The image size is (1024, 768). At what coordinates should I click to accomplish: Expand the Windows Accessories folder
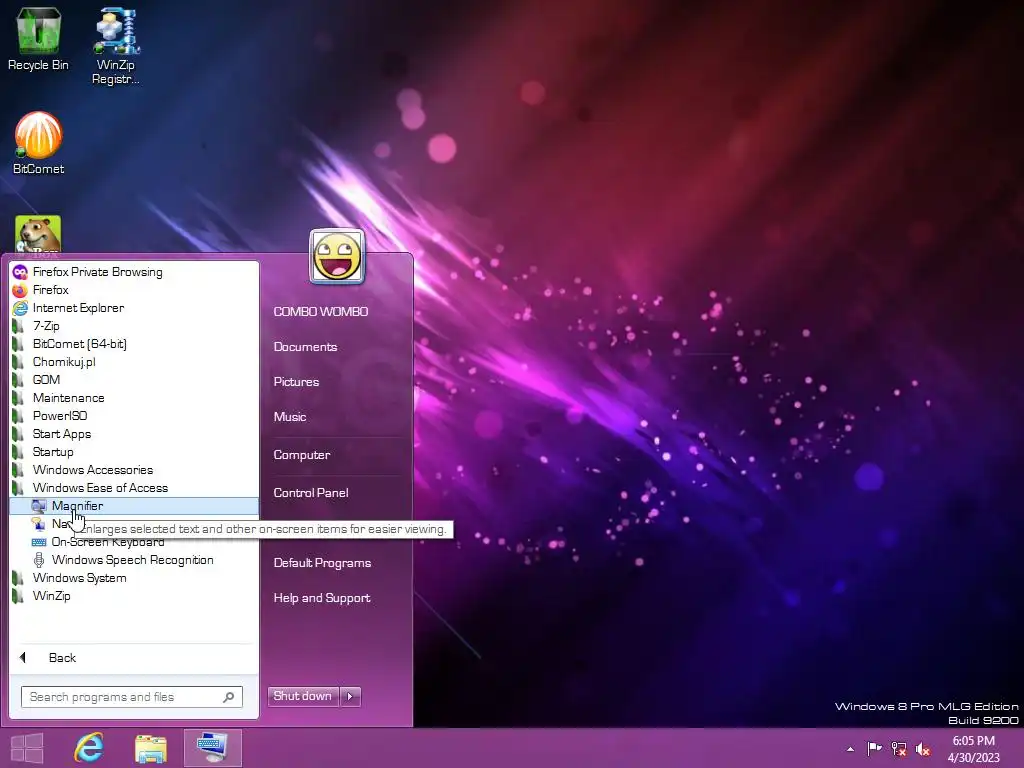coord(135,470)
